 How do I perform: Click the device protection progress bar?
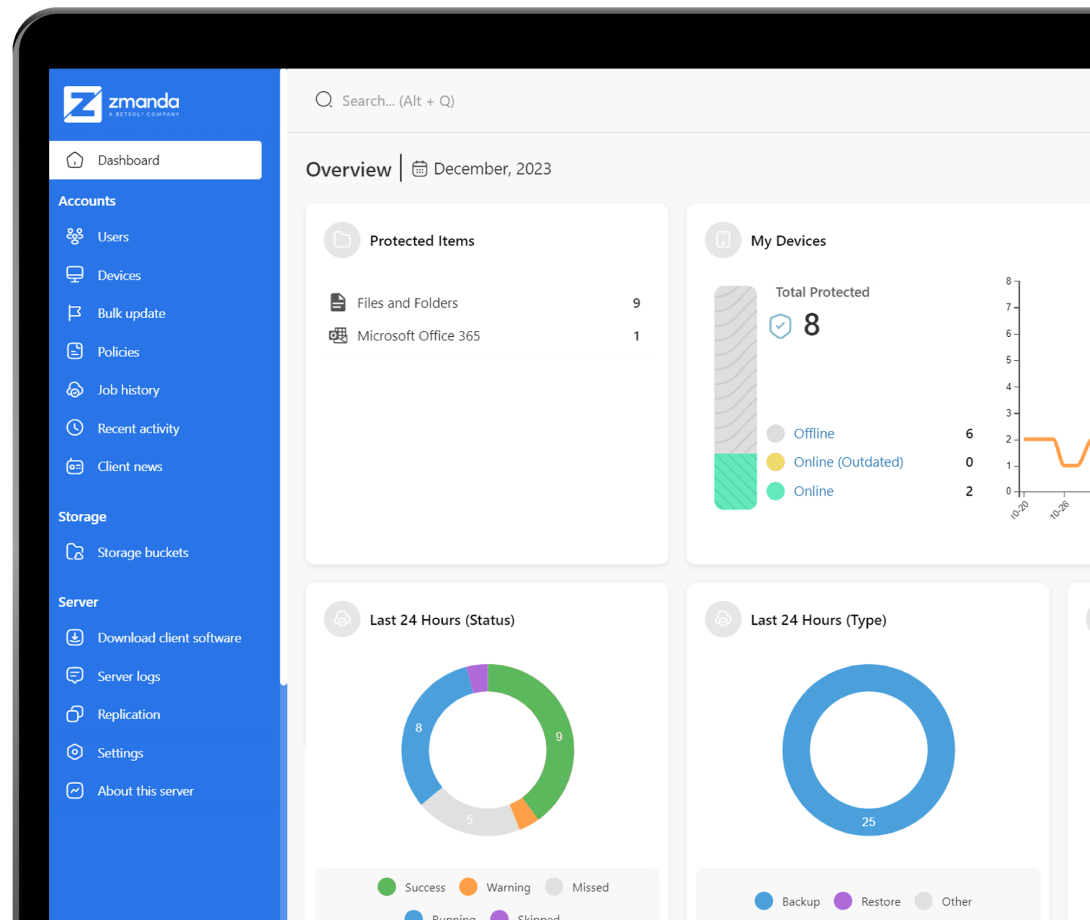(735, 397)
